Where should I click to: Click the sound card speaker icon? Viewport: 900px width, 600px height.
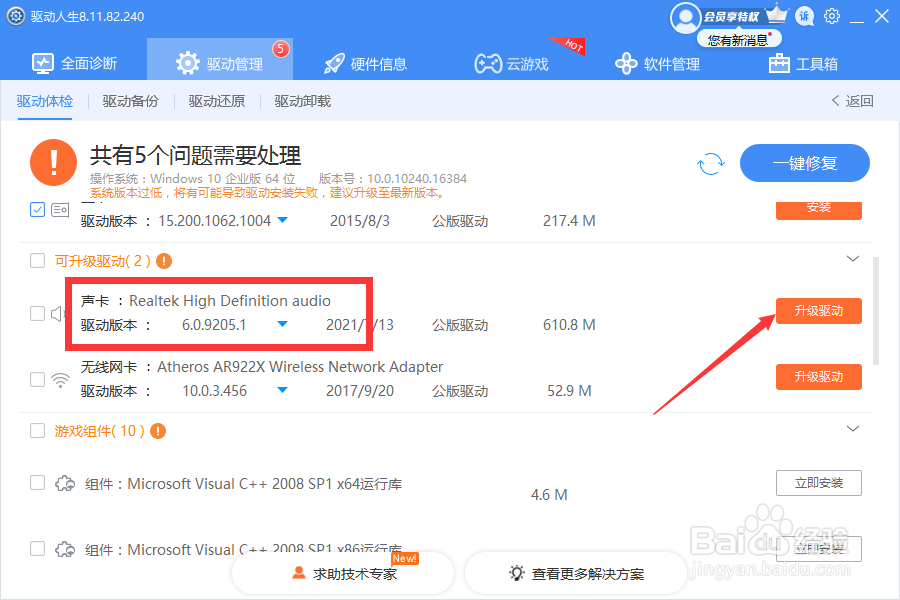pos(57,313)
